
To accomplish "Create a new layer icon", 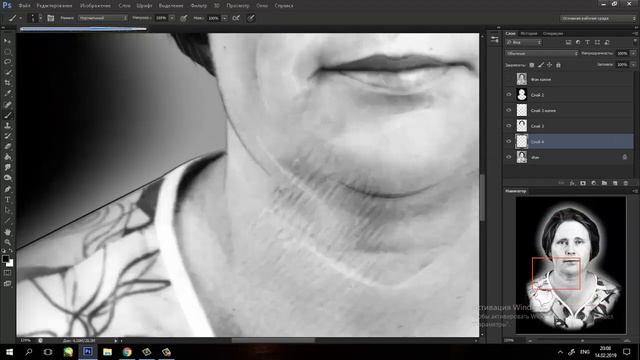I will pos(615,183).
